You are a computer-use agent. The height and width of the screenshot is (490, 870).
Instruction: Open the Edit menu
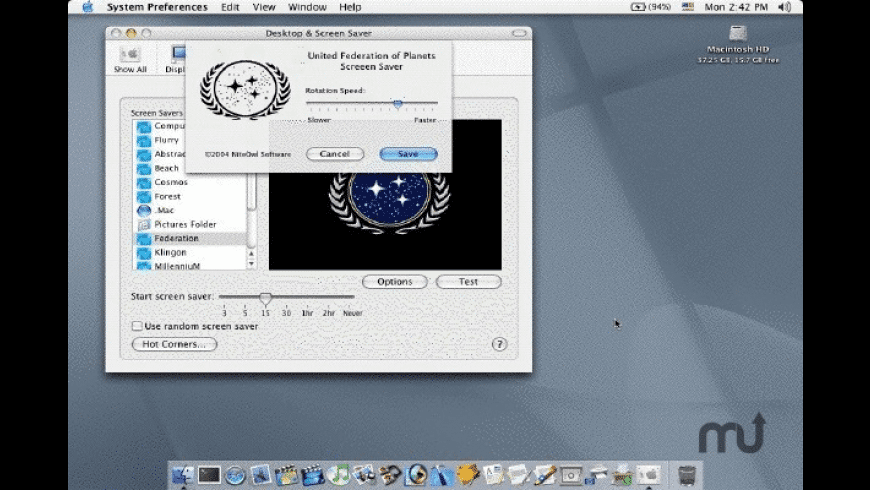(x=230, y=7)
